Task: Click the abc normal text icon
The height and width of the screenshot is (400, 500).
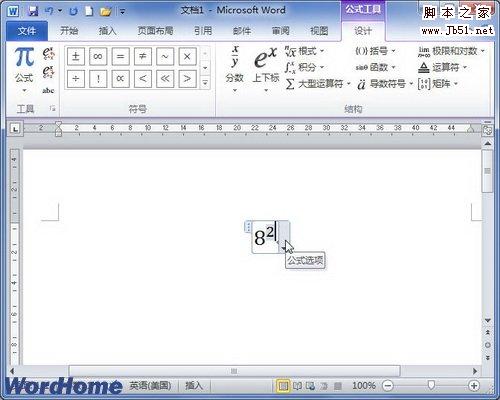Action: [x=48, y=90]
